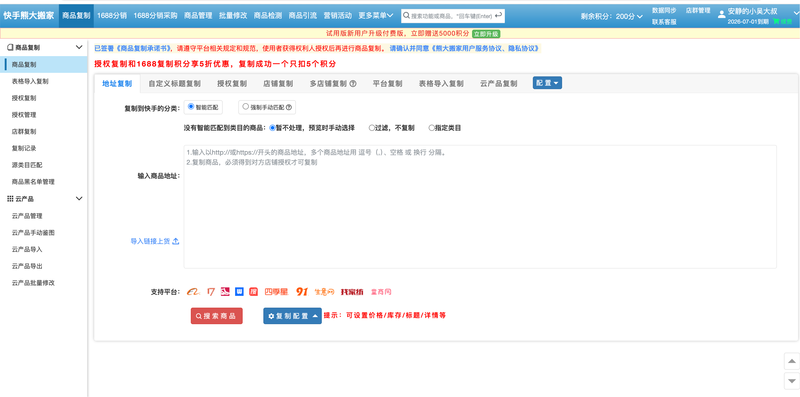This screenshot has height=397, width=800.
Task: Expand the 剩余积分 200分 dropdown
Action: point(611,16)
